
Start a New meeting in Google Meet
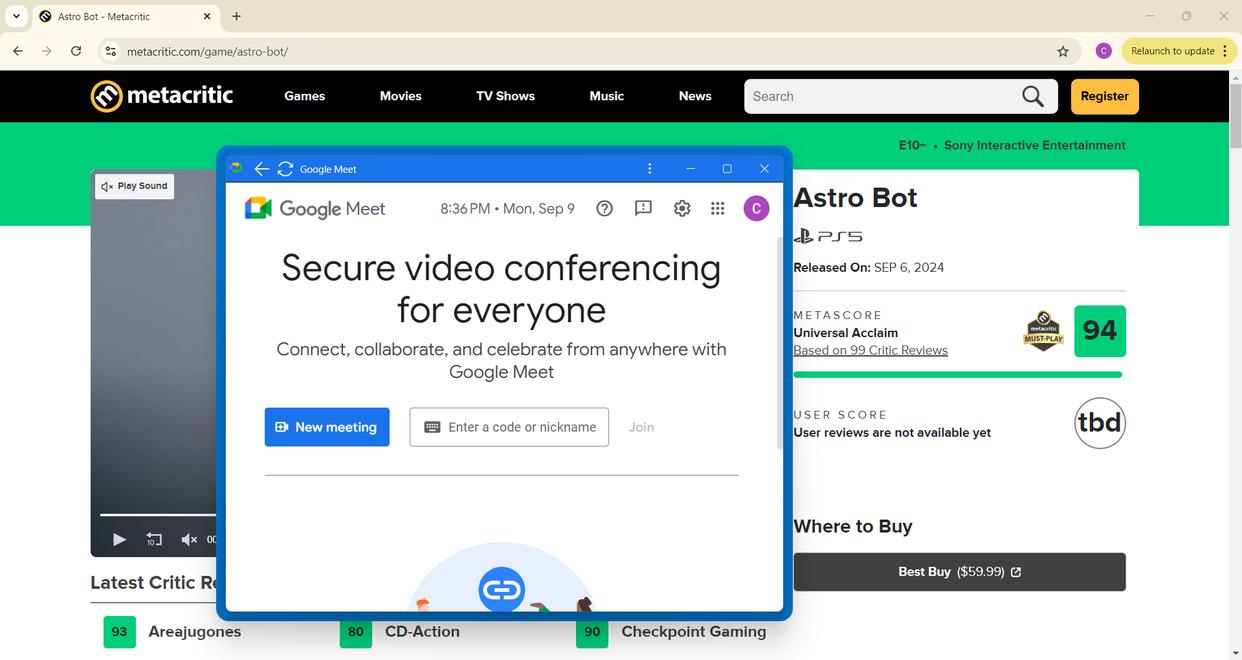coord(327,427)
